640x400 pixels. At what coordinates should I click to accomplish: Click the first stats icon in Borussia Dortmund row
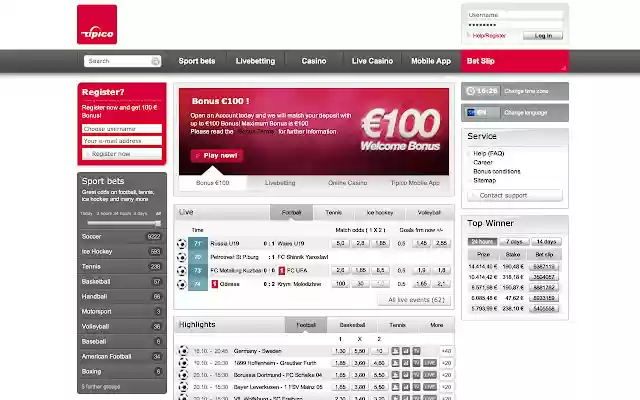[395, 375]
